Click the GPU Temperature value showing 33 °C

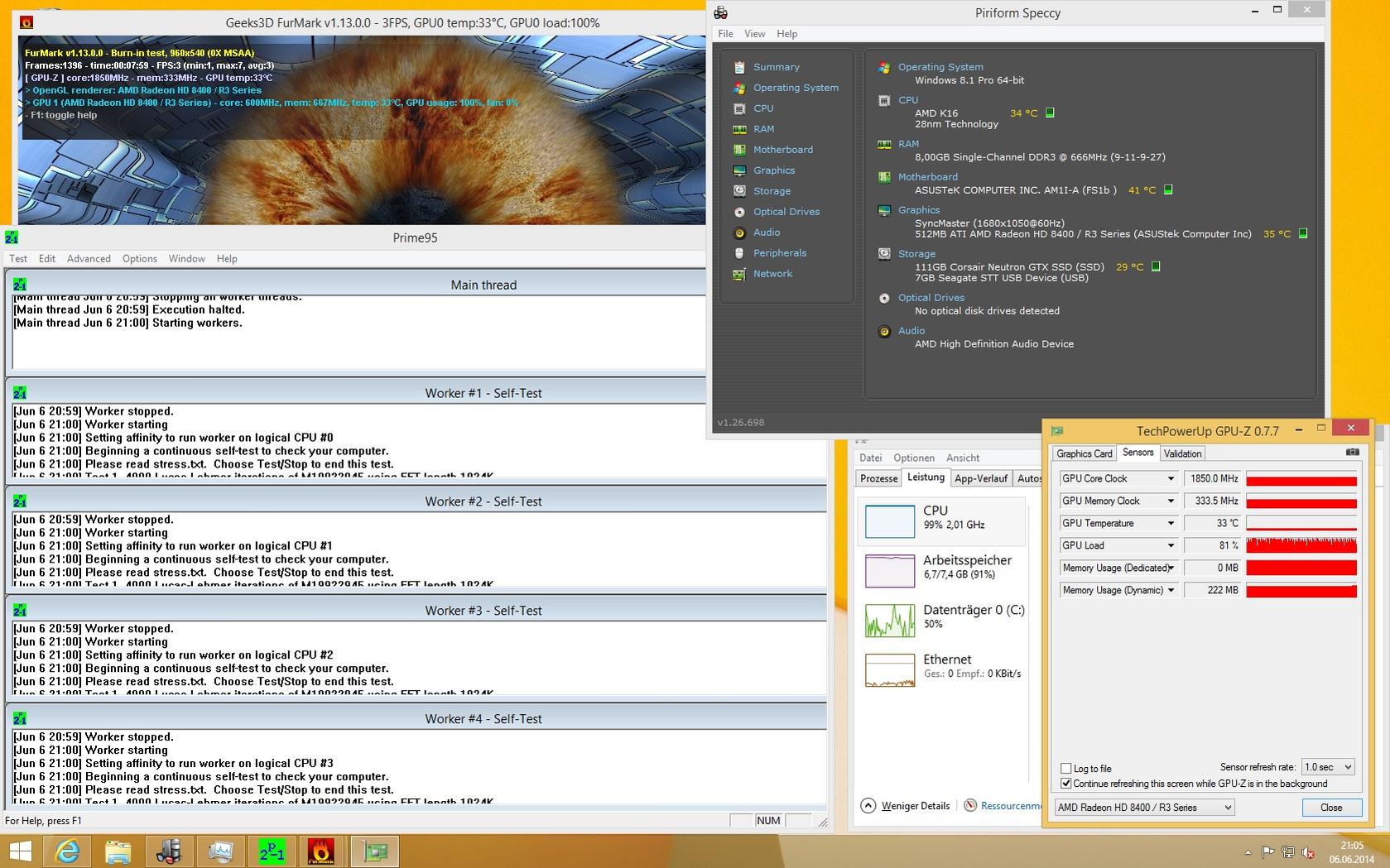pos(1212,523)
